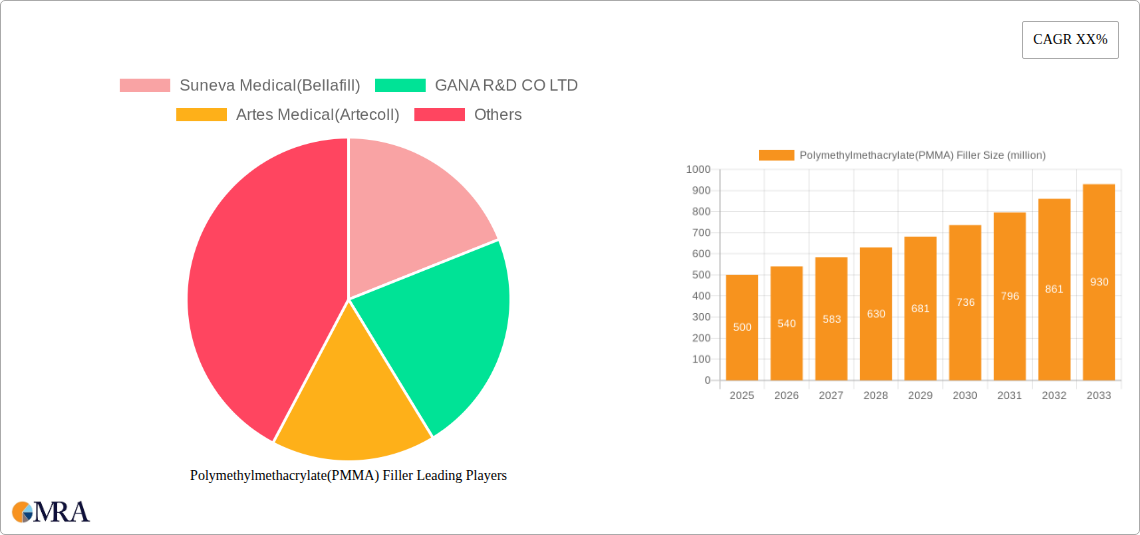The width and height of the screenshot is (1140, 535).
Task: Select the 2029 bar showing 681
Action: coord(920,308)
